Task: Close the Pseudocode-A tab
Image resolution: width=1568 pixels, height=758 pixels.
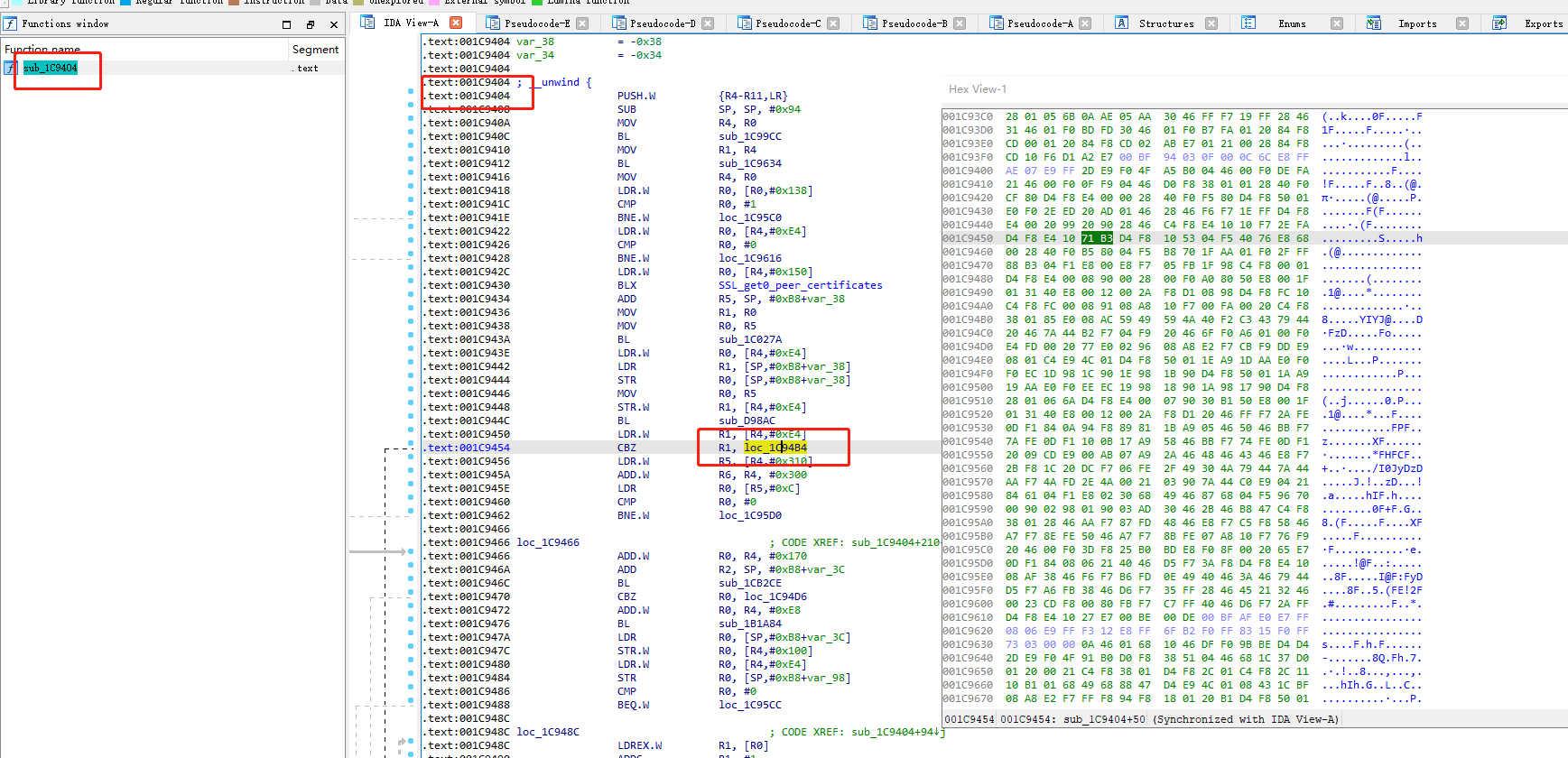Action: point(1085,23)
